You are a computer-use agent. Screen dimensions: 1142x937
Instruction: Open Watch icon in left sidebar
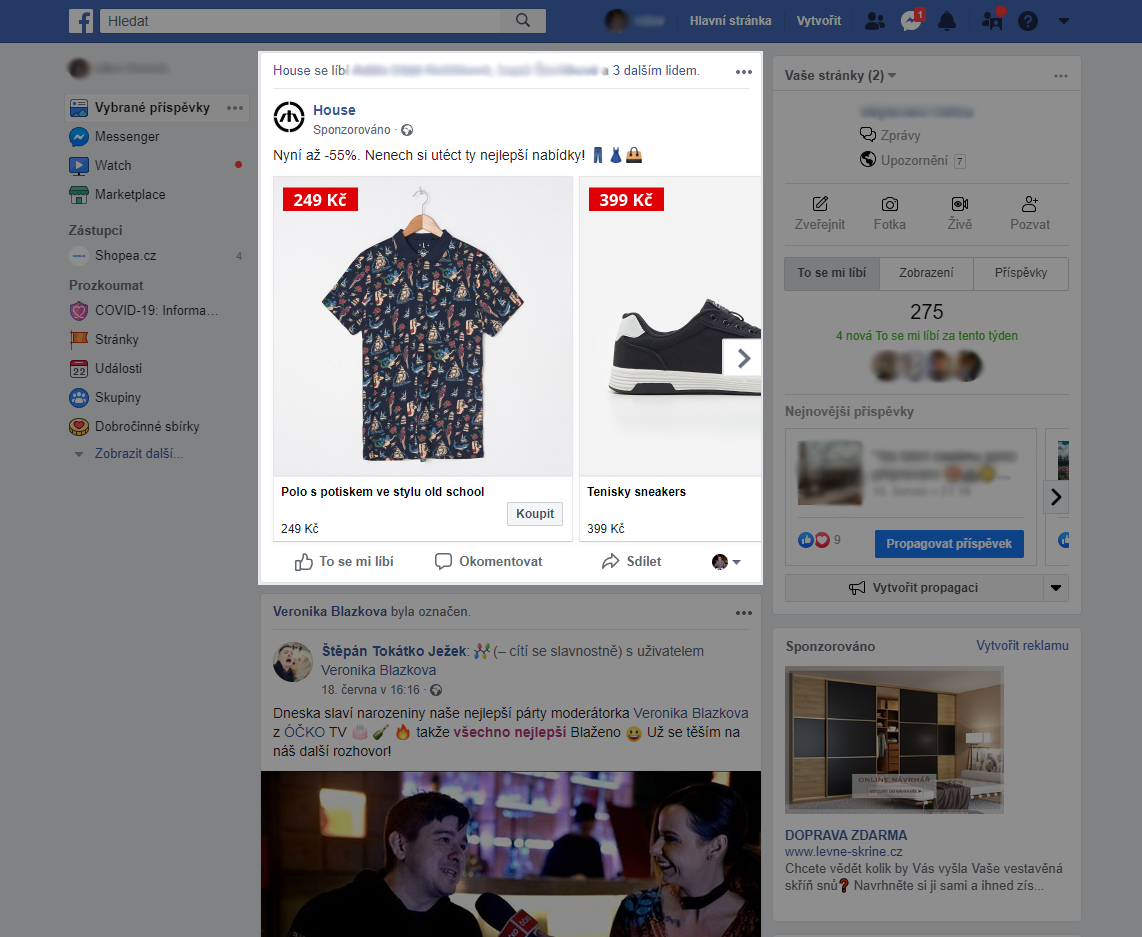79,165
